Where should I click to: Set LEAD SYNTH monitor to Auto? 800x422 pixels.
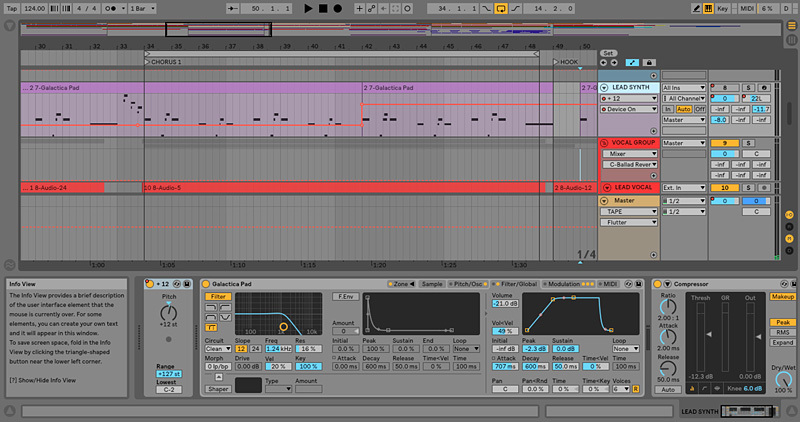coord(682,109)
